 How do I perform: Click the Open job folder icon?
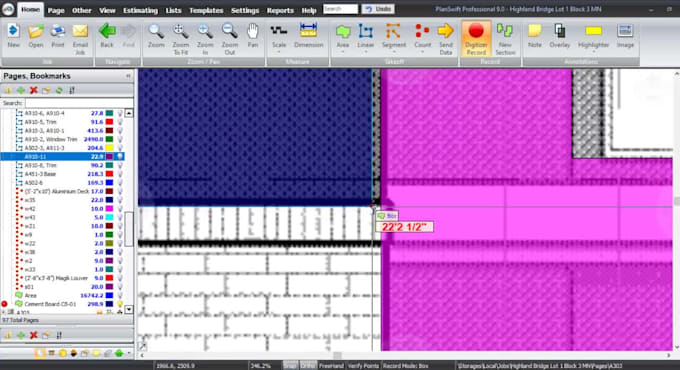point(36,36)
